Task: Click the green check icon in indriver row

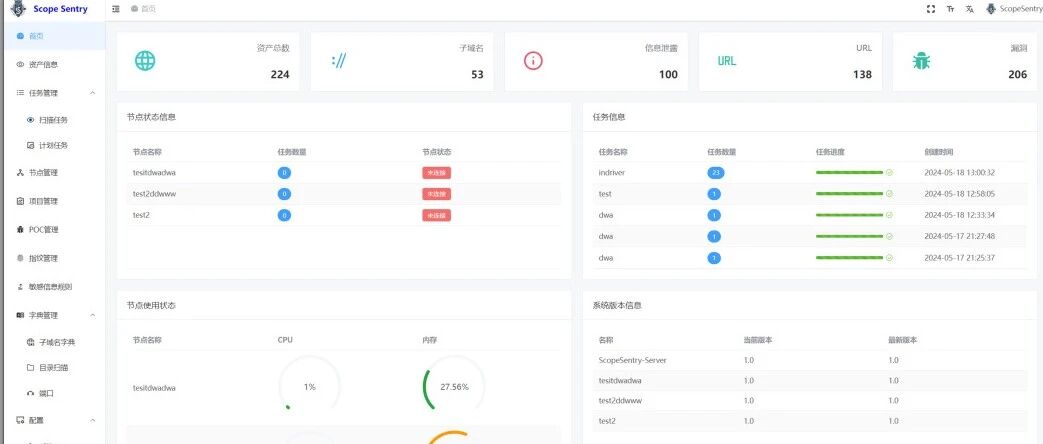Action: click(x=889, y=172)
